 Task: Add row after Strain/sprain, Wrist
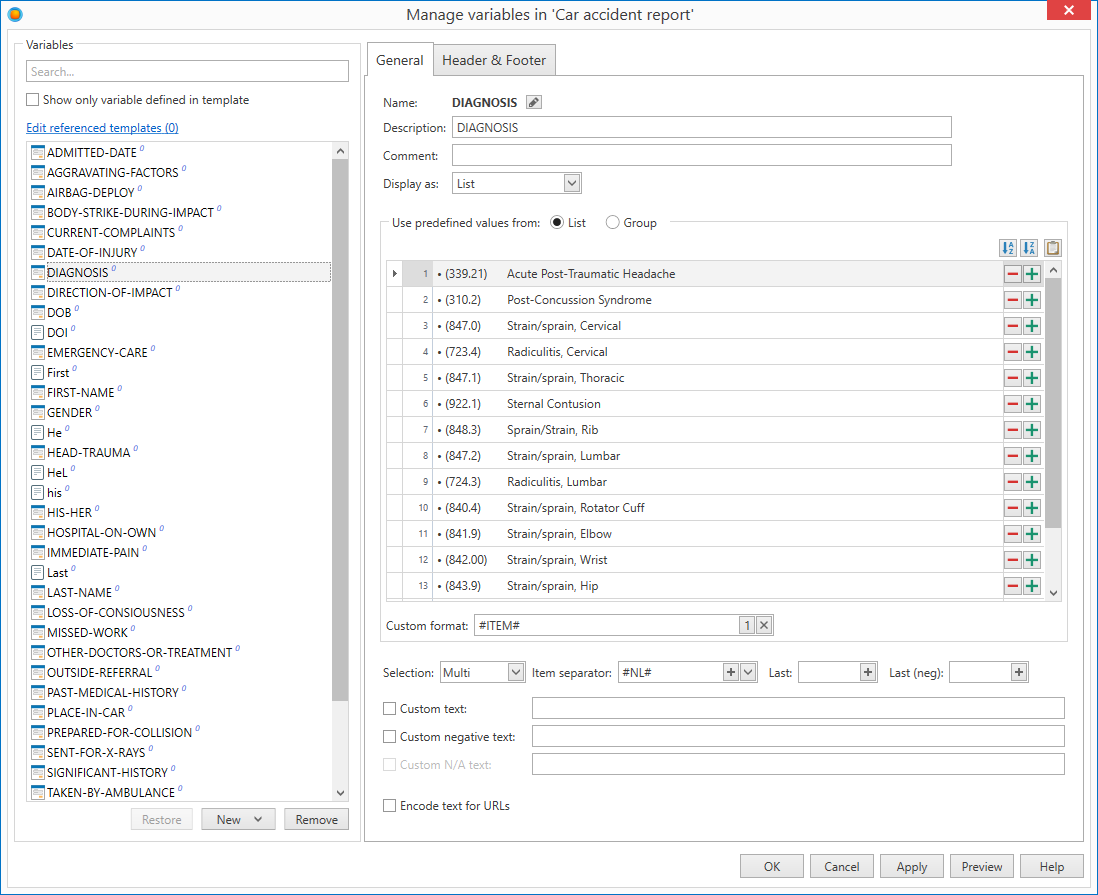[x=1031, y=560]
